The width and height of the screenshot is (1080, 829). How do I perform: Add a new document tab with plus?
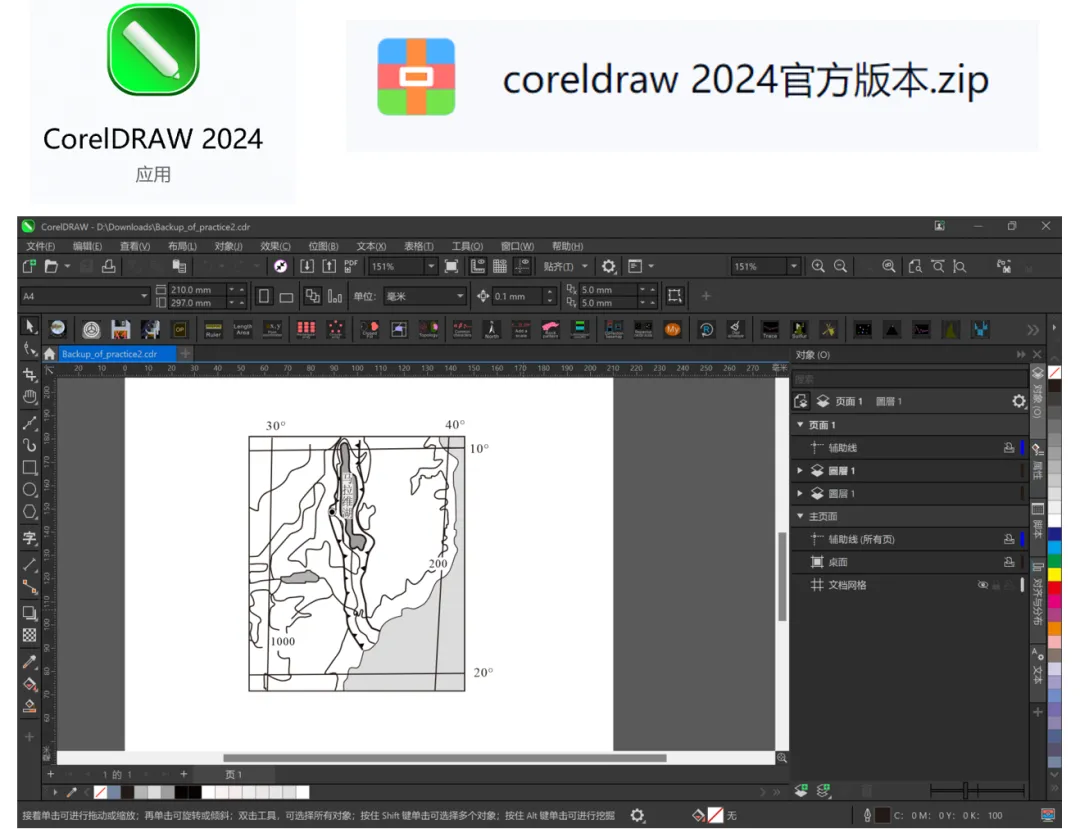click(x=185, y=353)
